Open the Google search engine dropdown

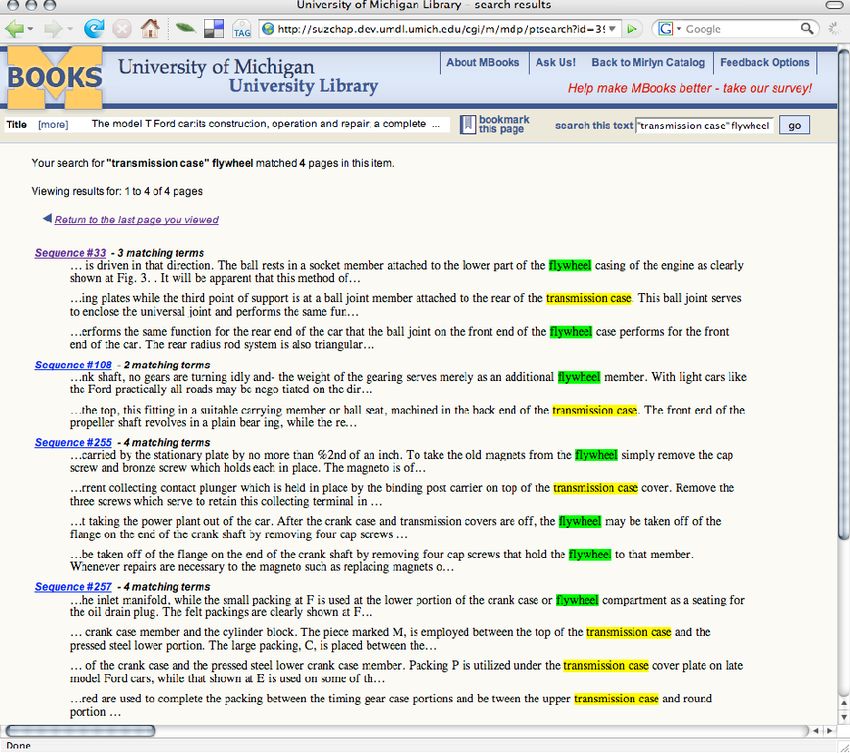point(678,29)
